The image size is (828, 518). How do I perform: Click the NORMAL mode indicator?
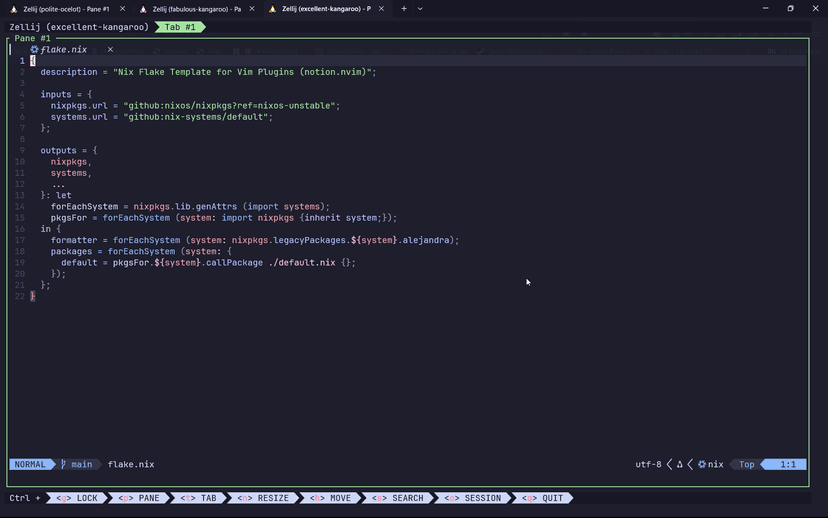(x=30, y=464)
